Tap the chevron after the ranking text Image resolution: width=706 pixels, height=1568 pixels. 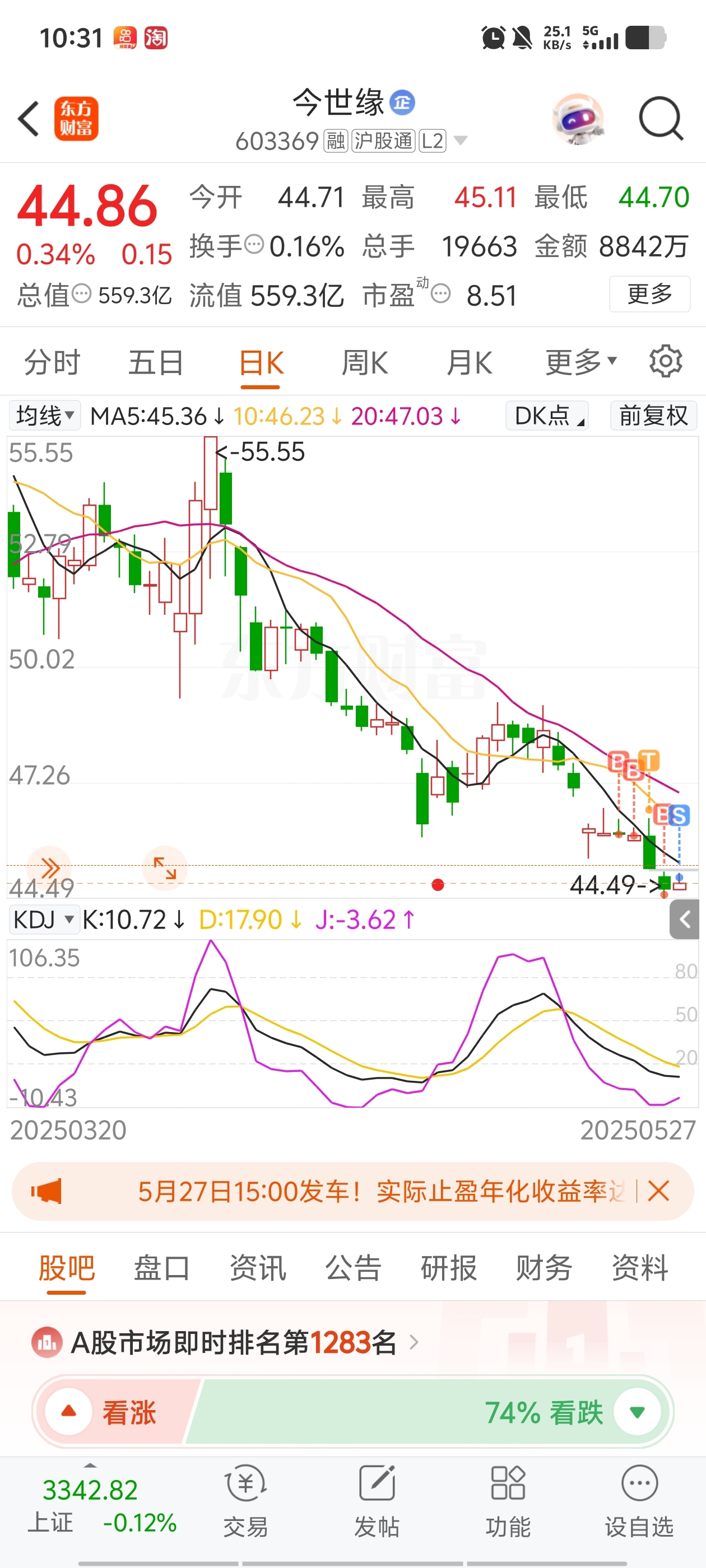414,1342
